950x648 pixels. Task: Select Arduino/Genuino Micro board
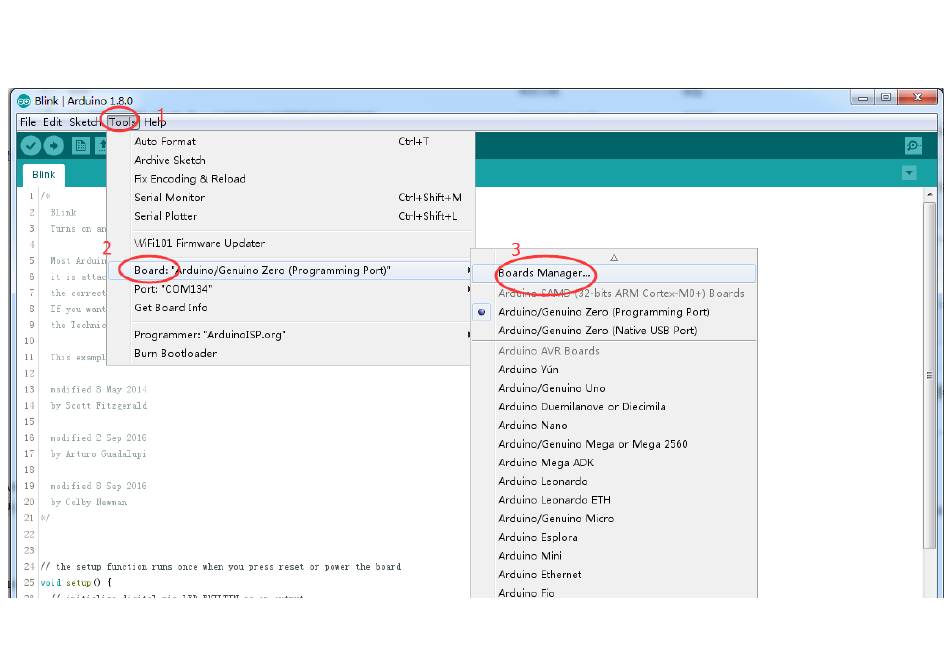pyautogui.click(x=614, y=518)
